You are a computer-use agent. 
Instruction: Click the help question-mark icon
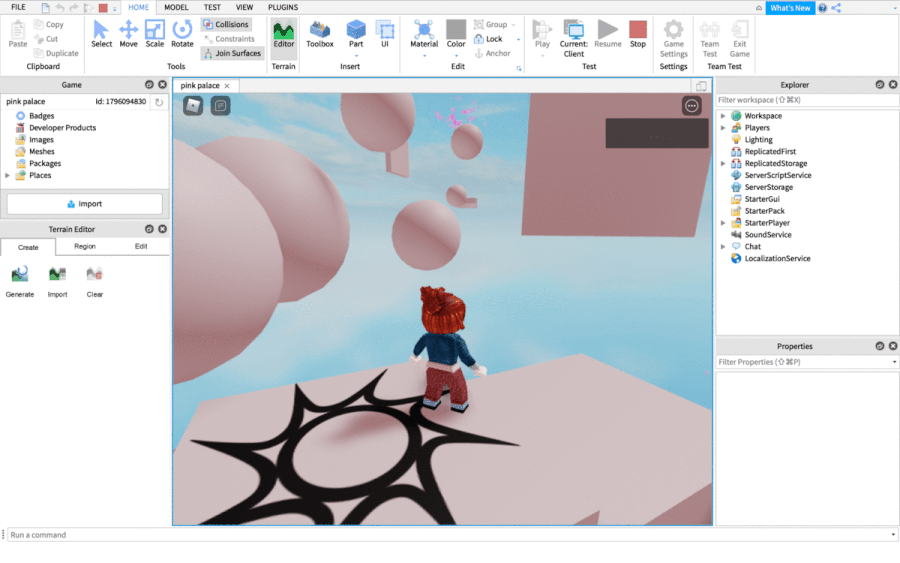(823, 8)
